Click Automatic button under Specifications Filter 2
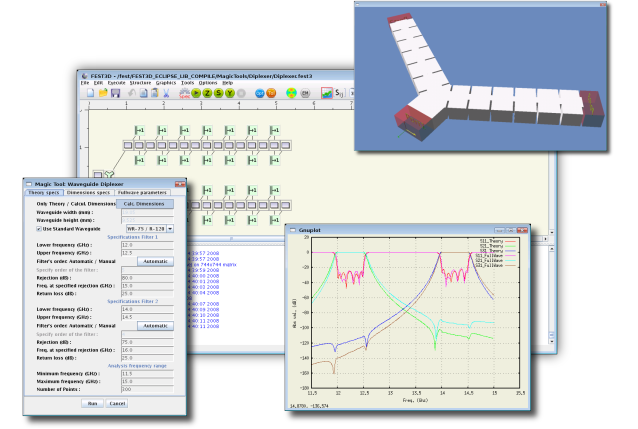This screenshot has width=638, height=429. (x=155, y=326)
